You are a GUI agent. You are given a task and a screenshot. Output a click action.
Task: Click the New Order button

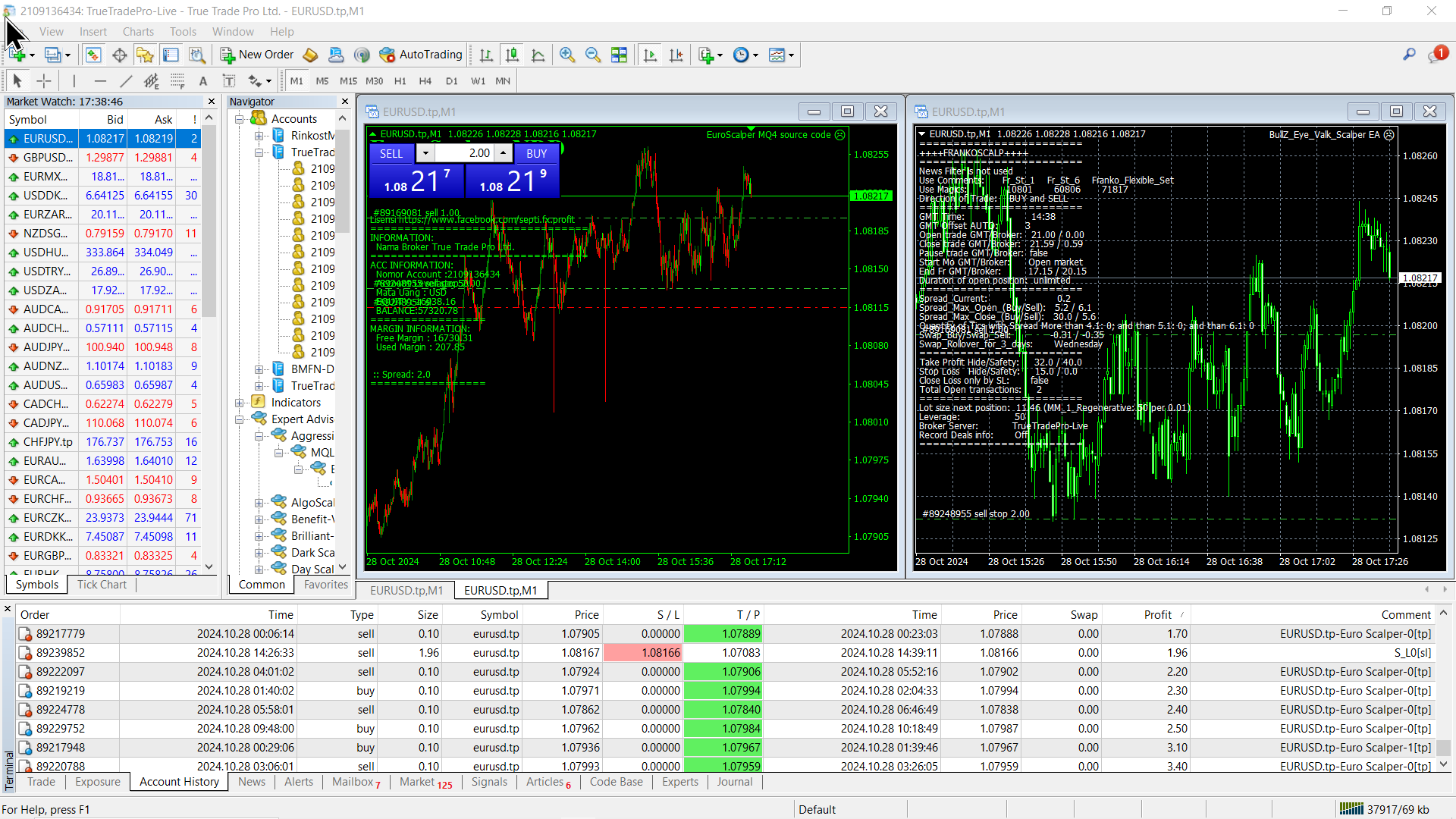(257, 55)
